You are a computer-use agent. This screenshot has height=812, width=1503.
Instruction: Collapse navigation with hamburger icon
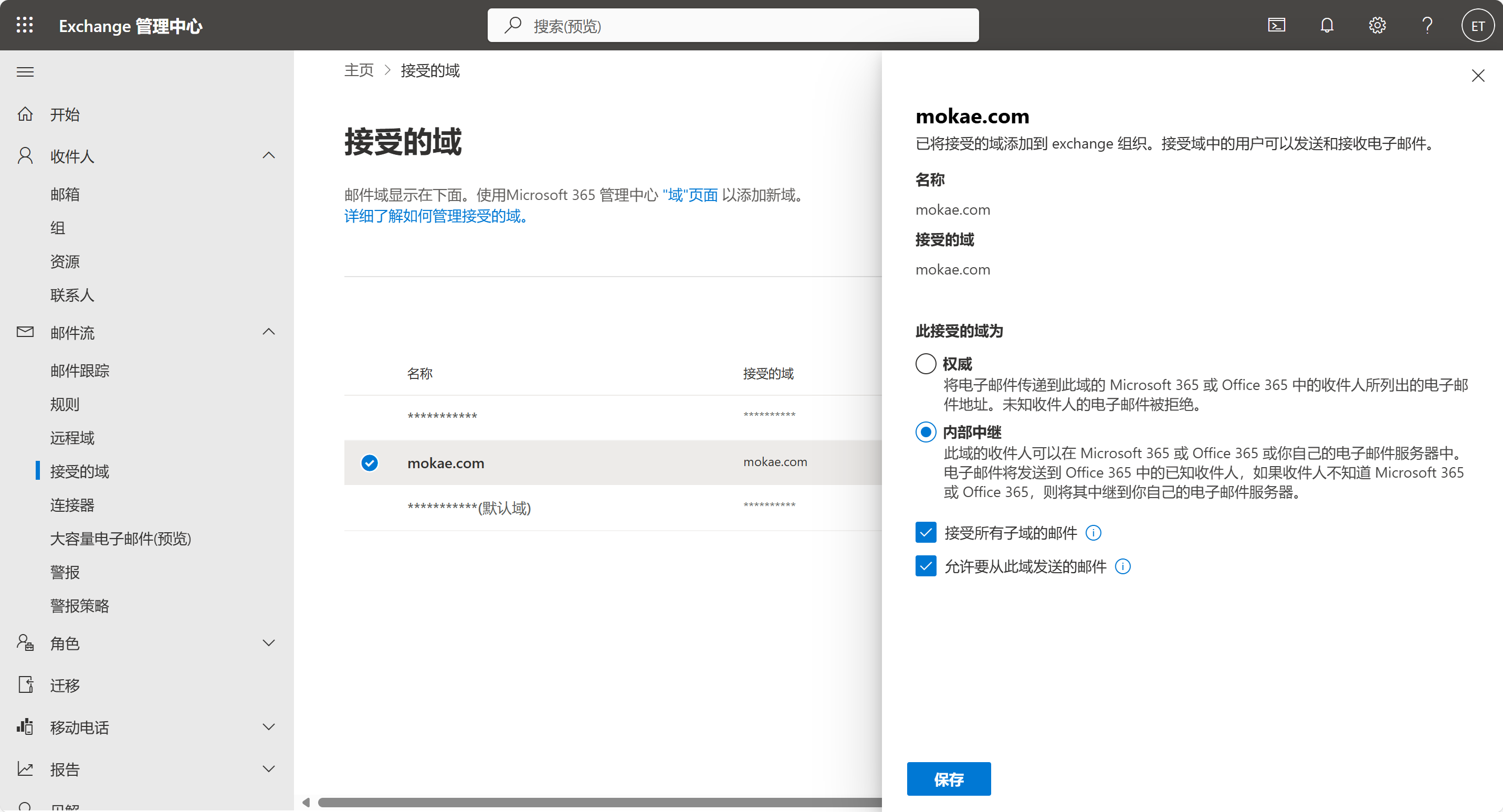[x=25, y=72]
